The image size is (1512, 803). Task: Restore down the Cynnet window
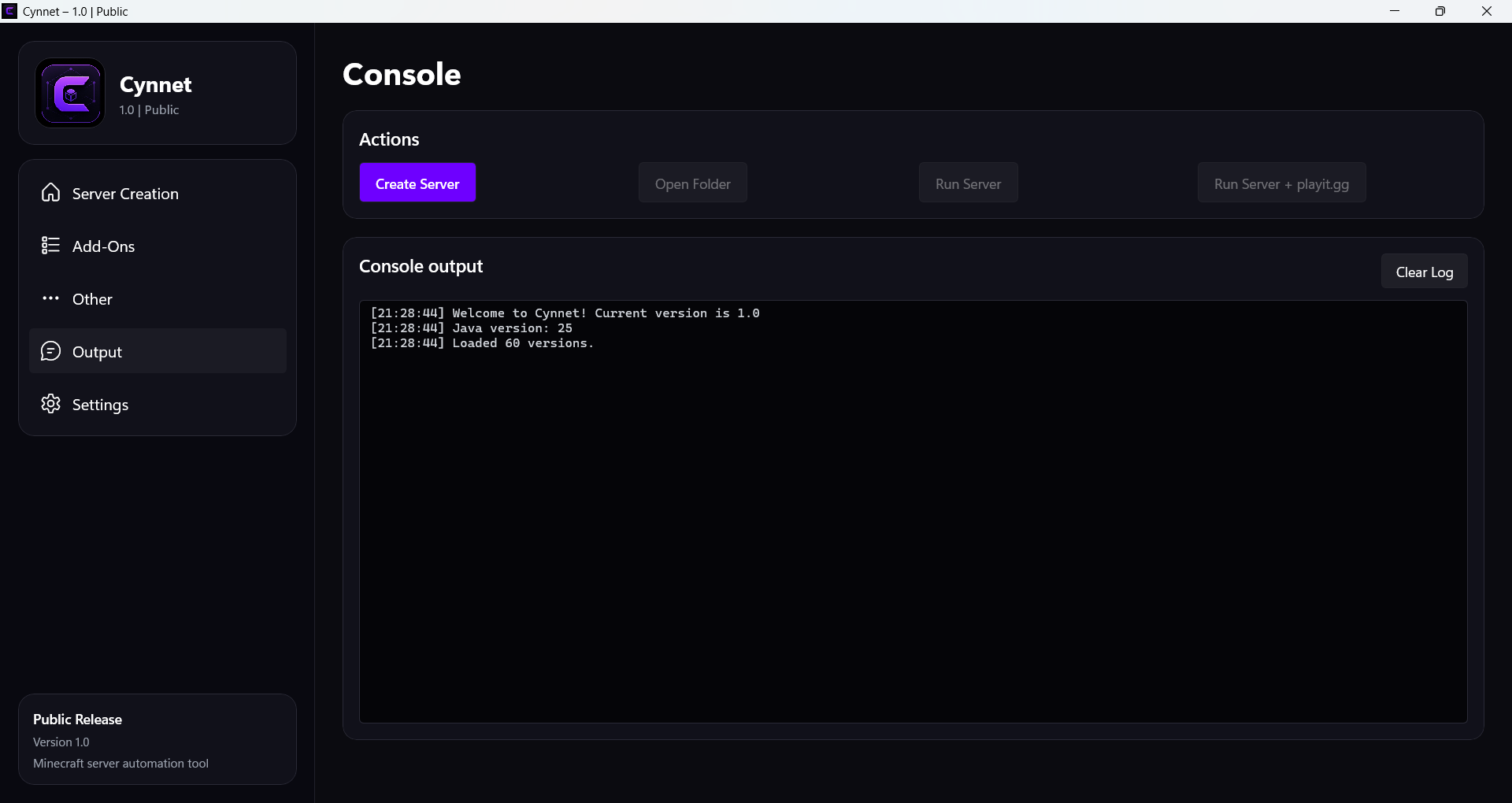pos(1440,11)
